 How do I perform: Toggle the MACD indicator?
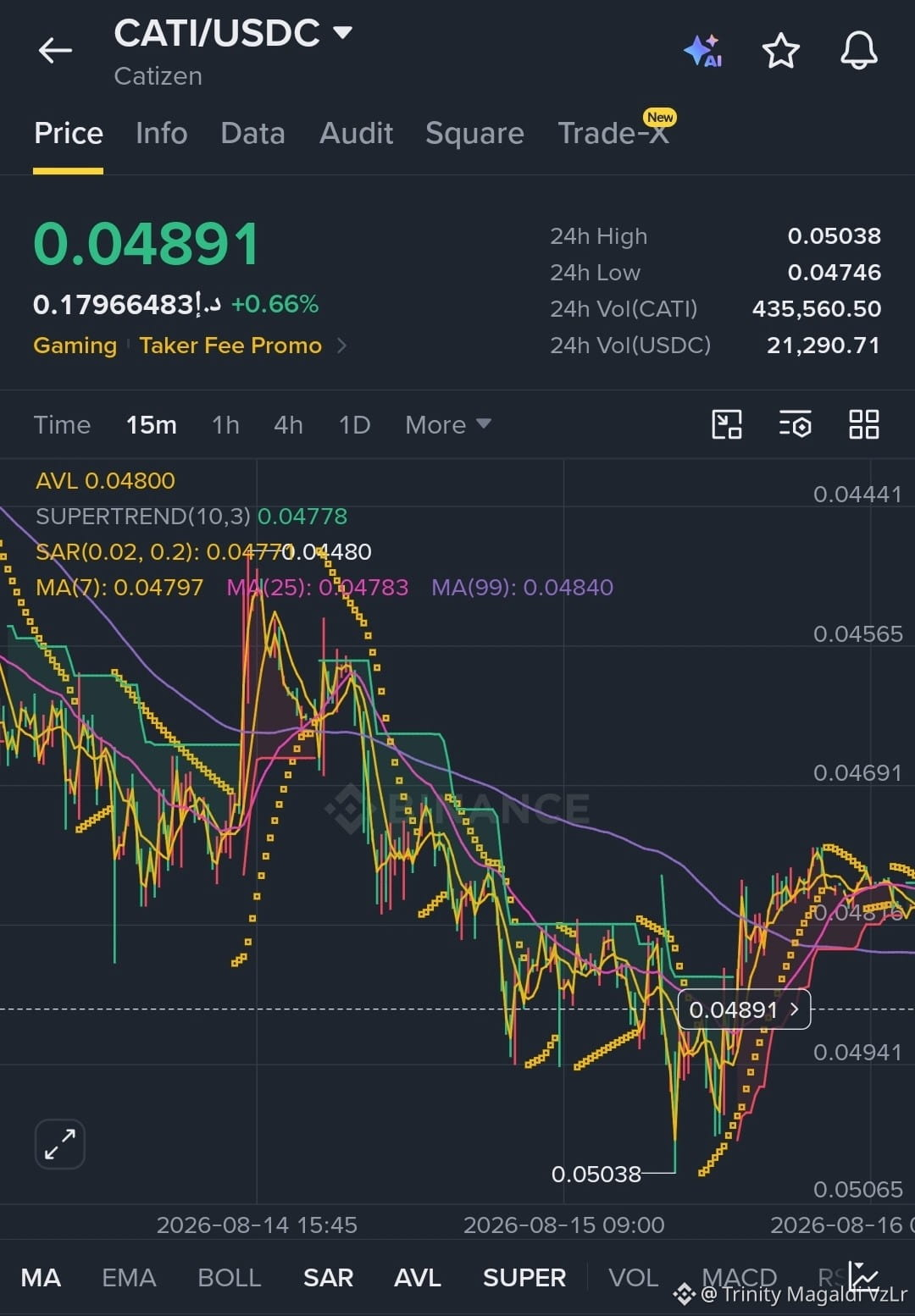(740, 1276)
